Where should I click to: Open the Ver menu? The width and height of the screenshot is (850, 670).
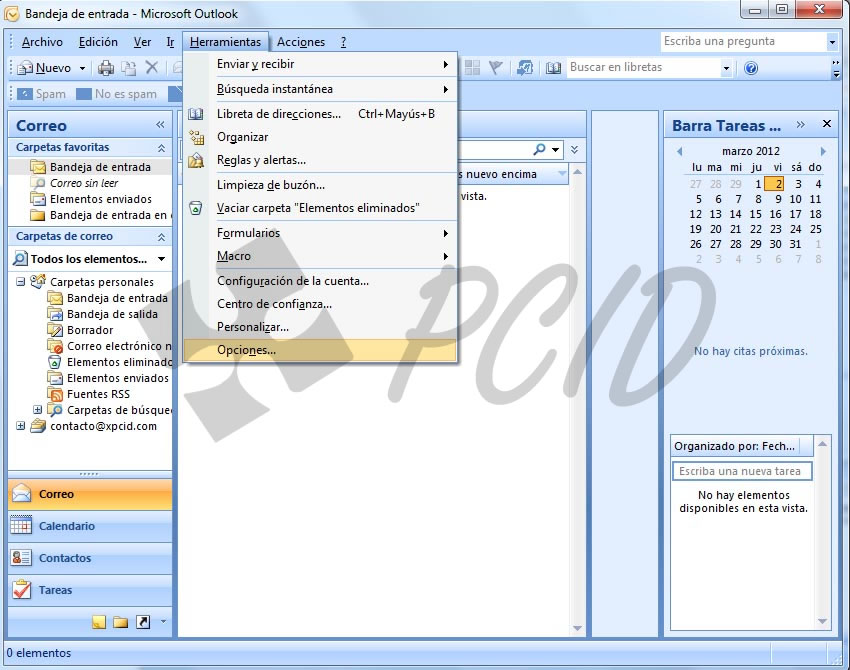(x=143, y=42)
